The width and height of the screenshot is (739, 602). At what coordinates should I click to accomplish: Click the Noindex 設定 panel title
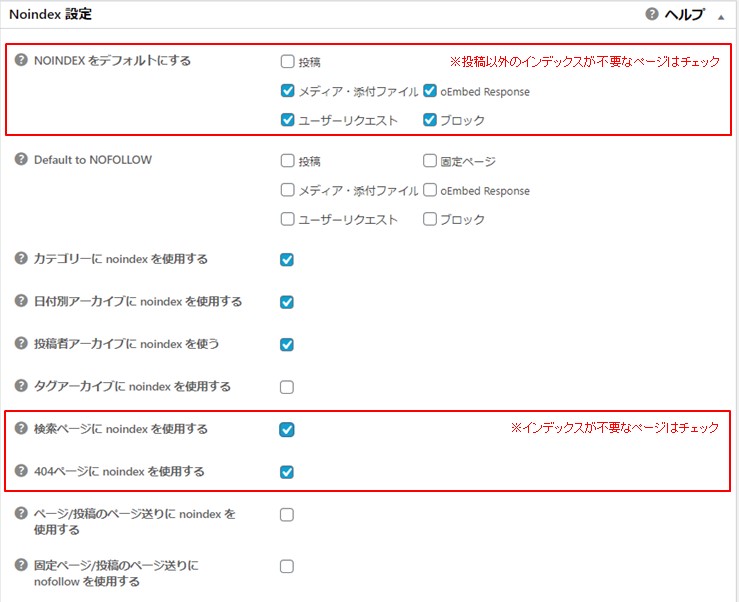click(50, 14)
